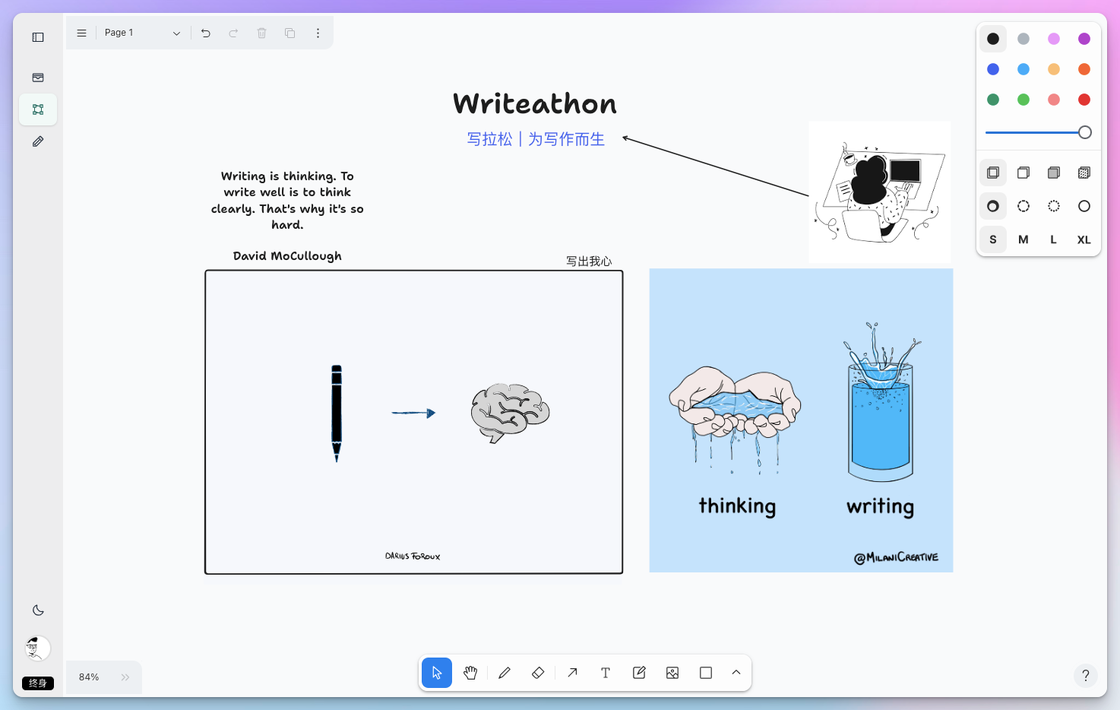
Task: Open the three-dot page options menu
Action: point(318,32)
